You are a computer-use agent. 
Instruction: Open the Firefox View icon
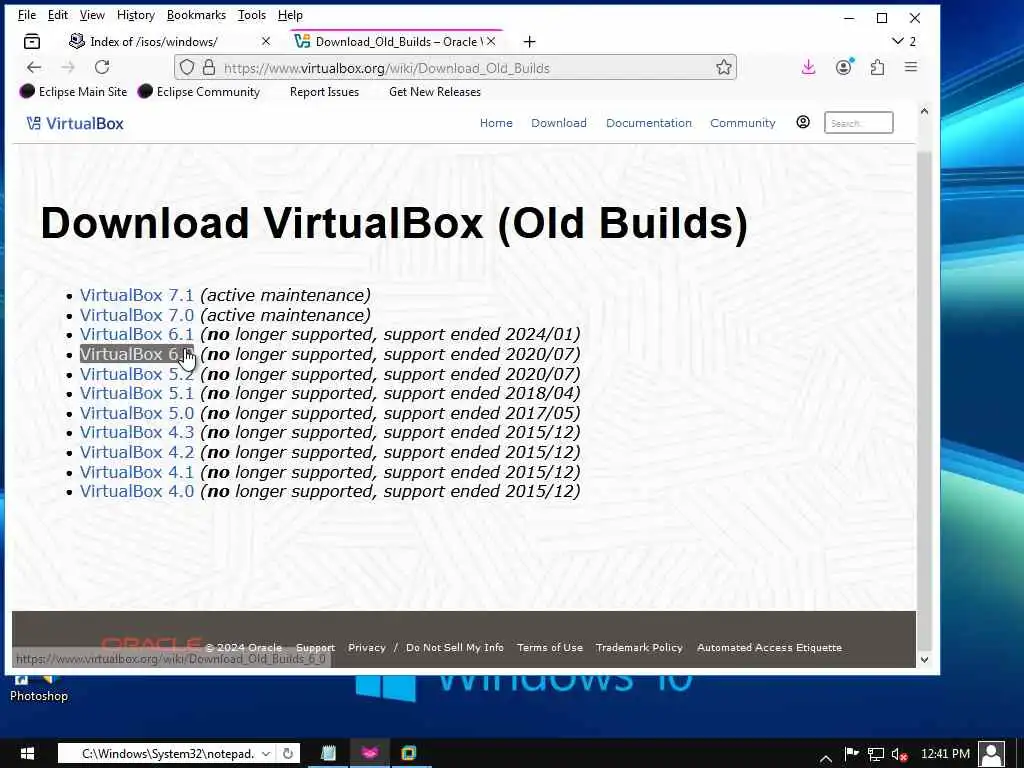[x=31, y=42]
